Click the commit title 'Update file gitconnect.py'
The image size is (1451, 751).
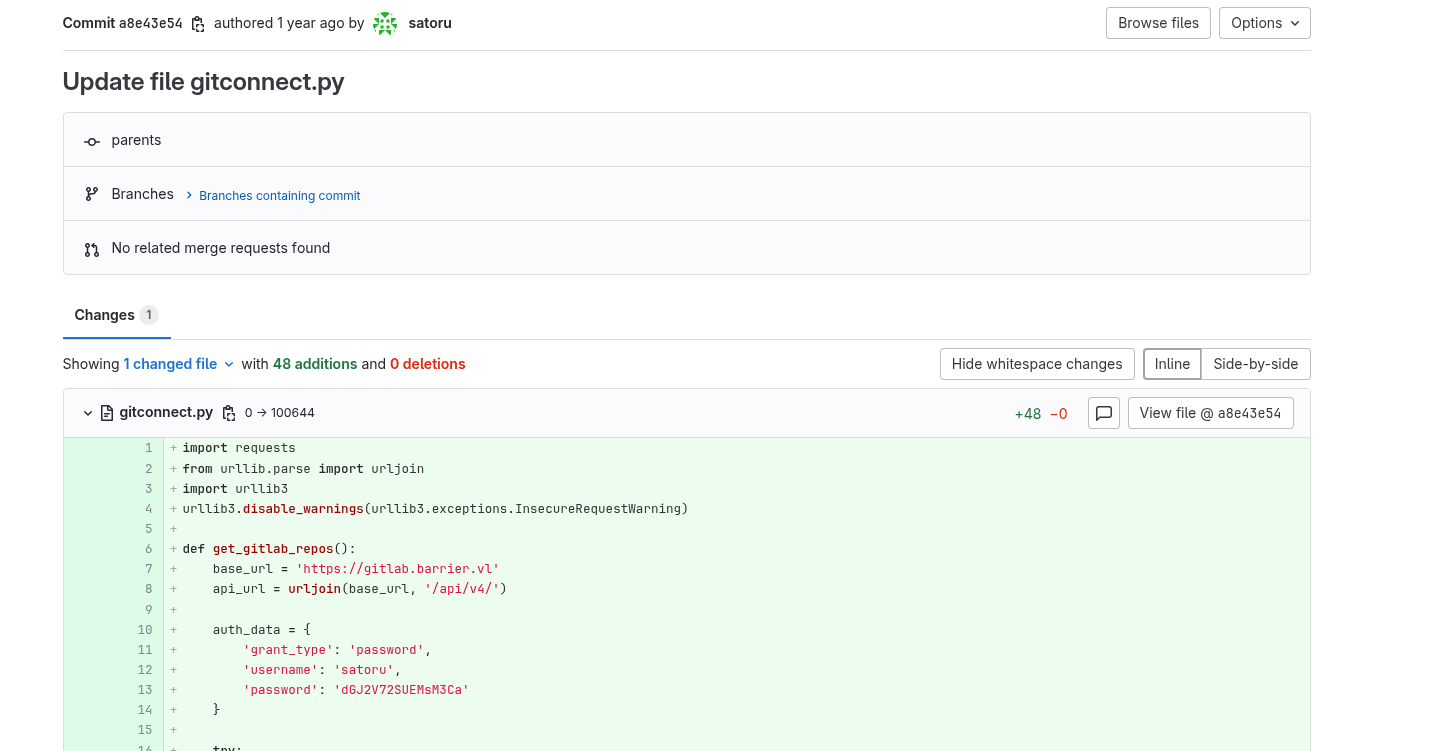[204, 82]
